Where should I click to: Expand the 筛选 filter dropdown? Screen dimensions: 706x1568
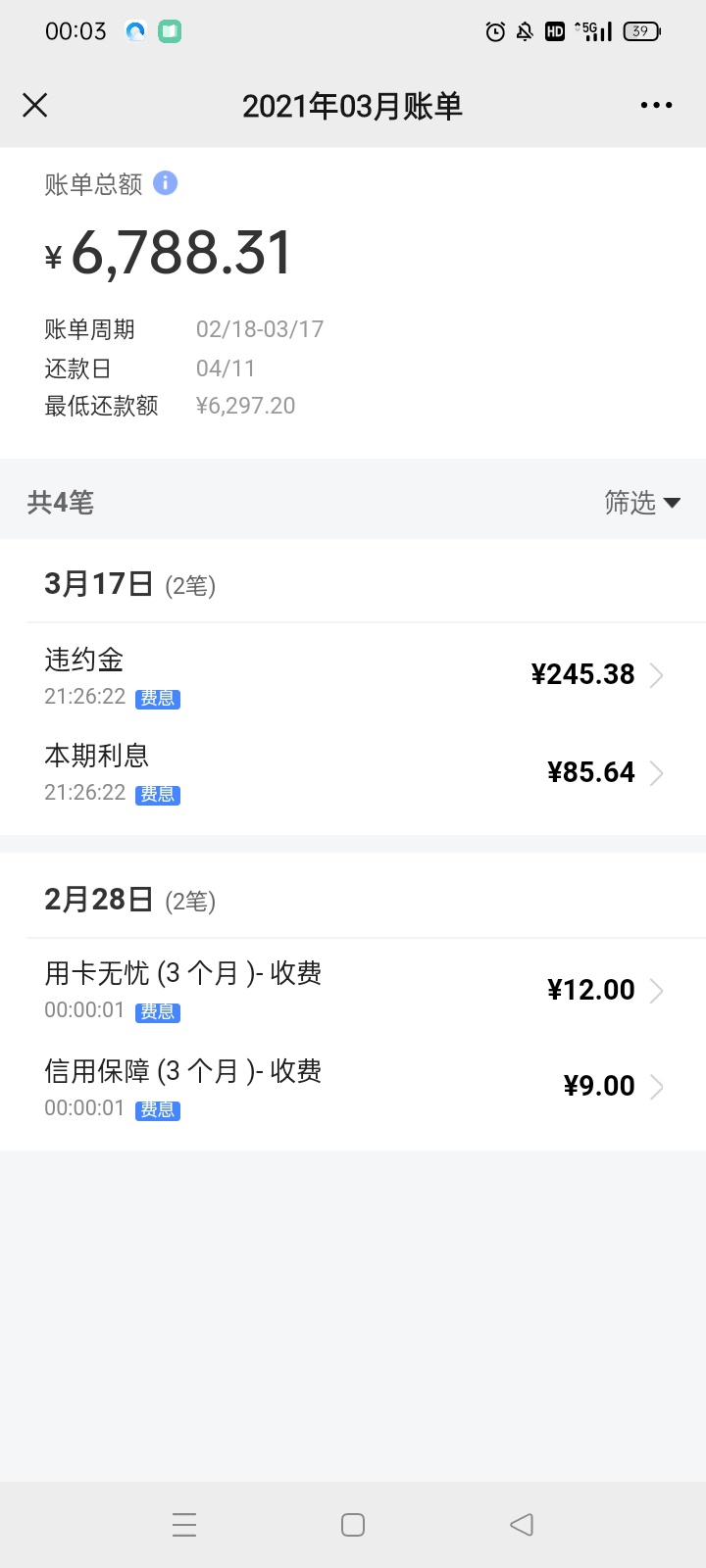pos(642,503)
